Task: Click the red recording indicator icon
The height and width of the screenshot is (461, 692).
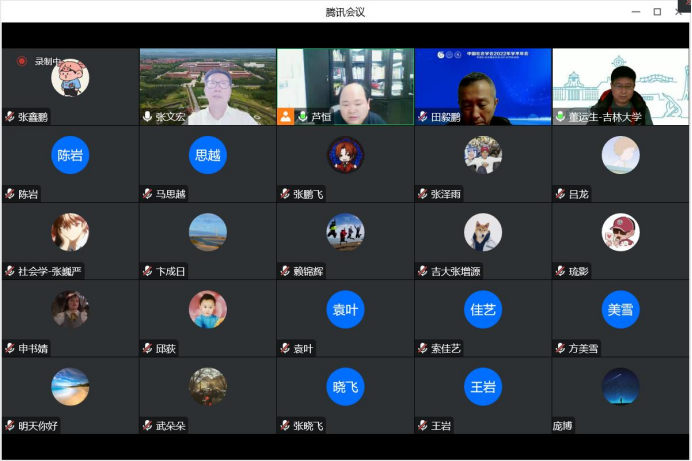Action: click(x=21, y=61)
